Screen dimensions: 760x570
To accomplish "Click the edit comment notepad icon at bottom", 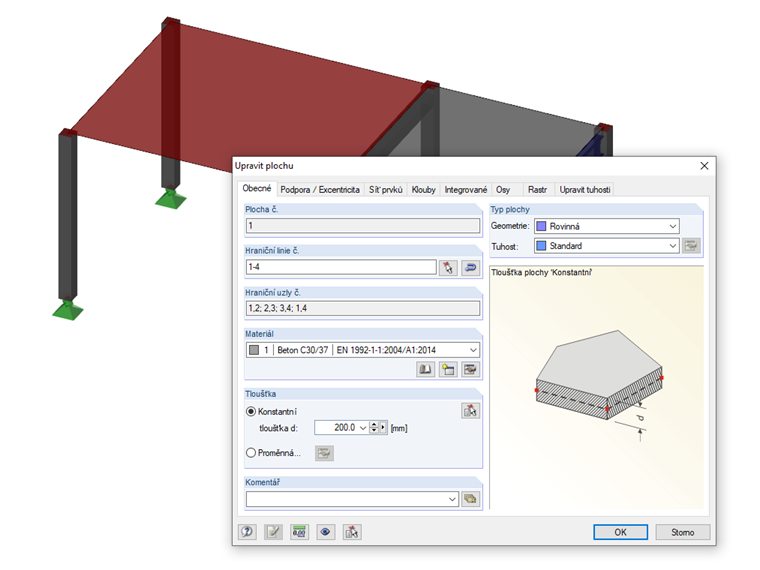I will tap(273, 532).
